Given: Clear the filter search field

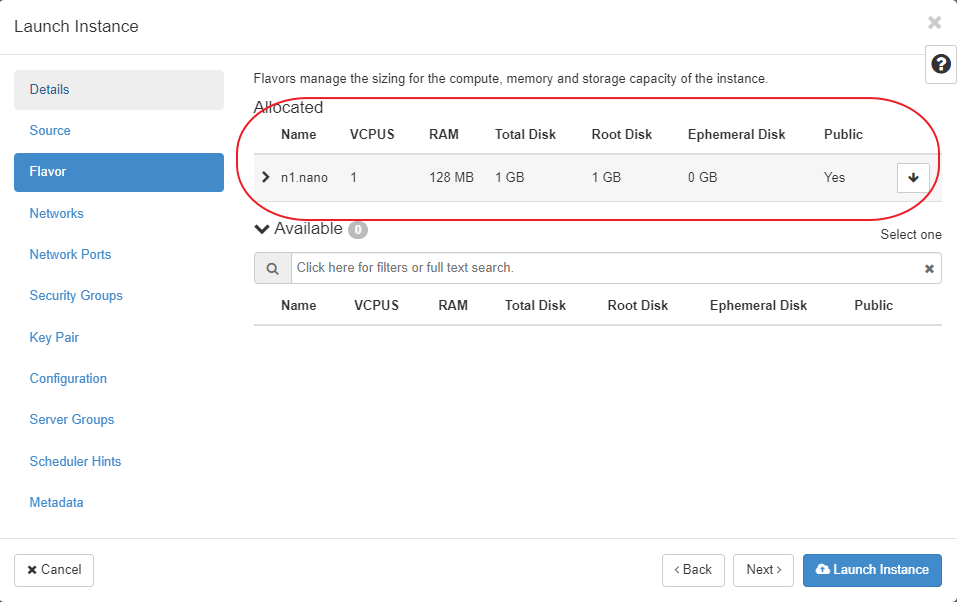Looking at the screenshot, I should point(929,268).
